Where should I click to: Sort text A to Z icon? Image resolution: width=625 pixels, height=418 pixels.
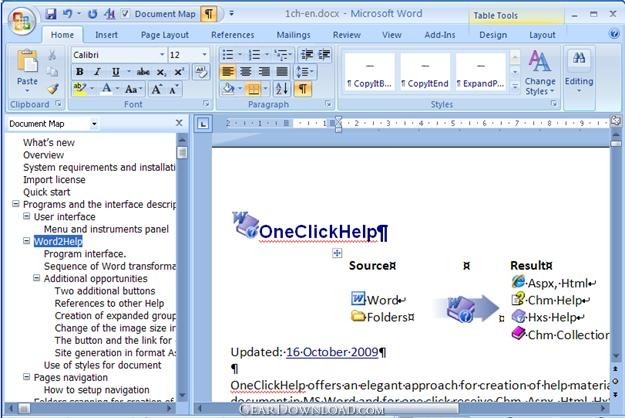point(281,88)
